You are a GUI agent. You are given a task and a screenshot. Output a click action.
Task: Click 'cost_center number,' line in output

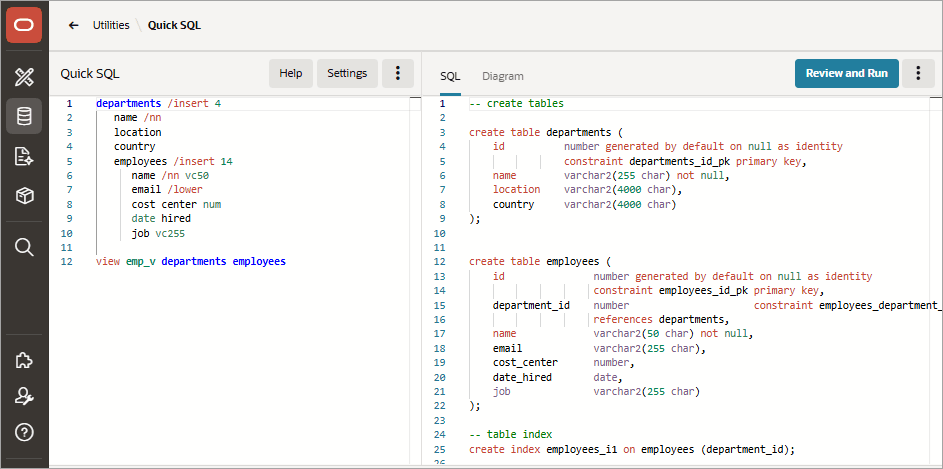[564, 363]
